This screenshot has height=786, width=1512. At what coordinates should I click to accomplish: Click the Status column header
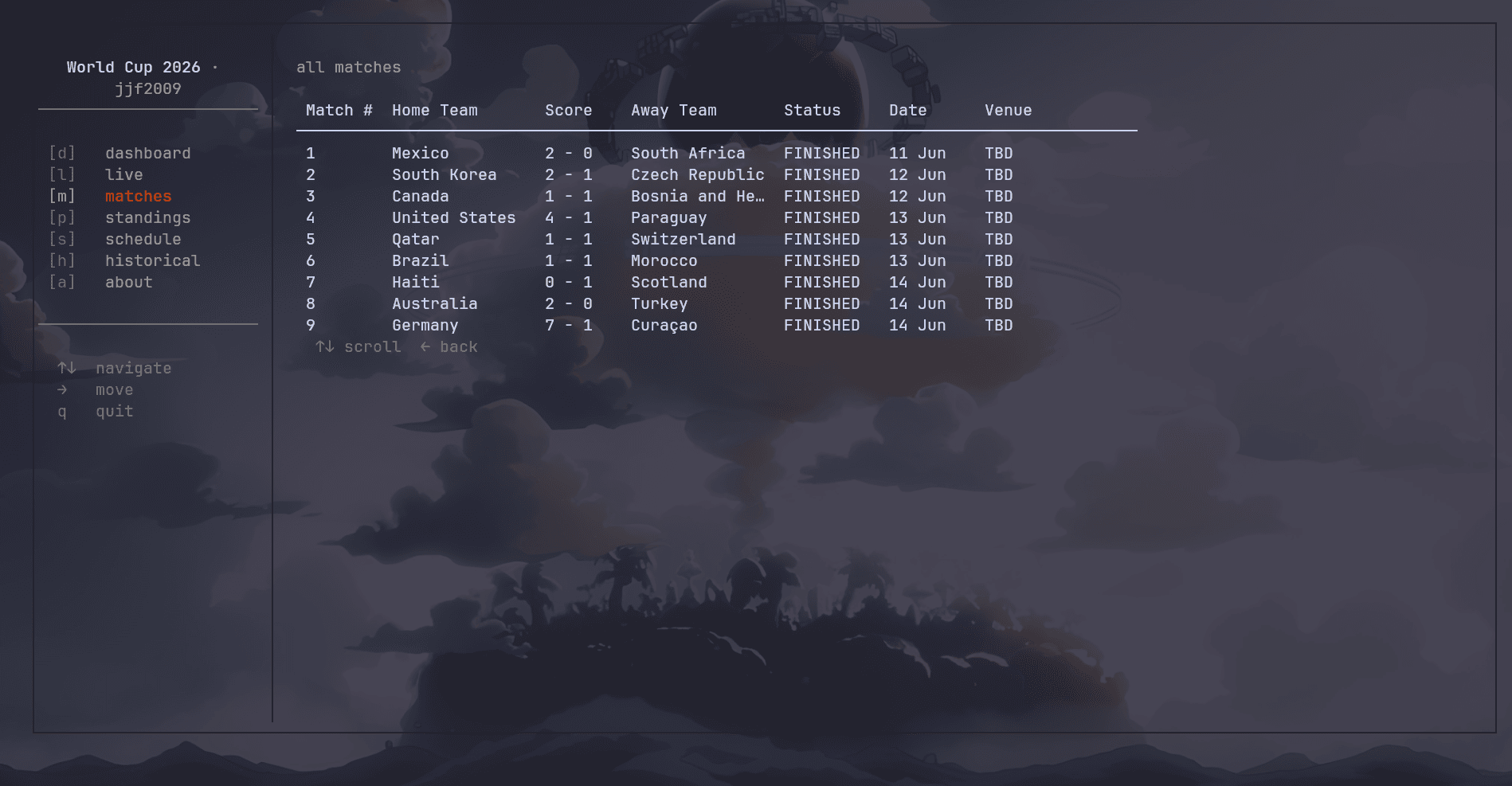[x=812, y=110]
